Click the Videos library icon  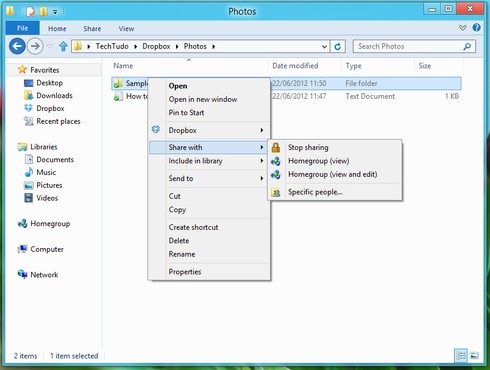tap(29, 198)
